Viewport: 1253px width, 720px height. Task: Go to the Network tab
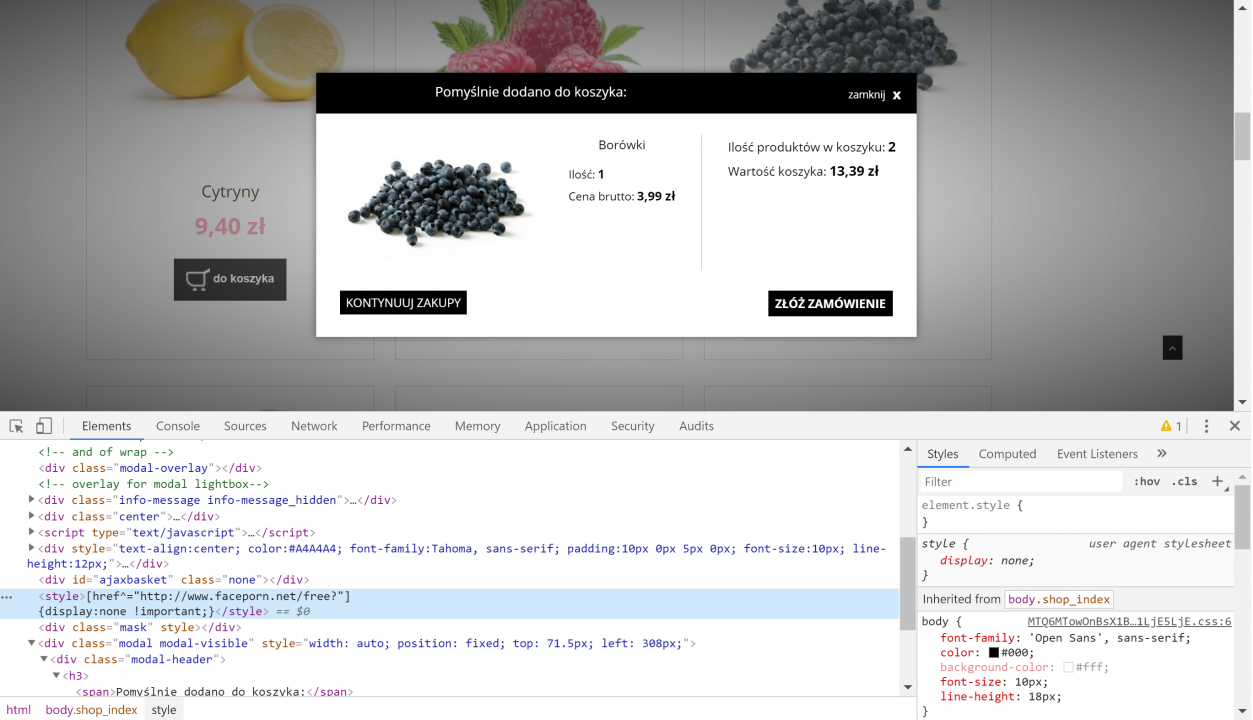click(x=314, y=426)
